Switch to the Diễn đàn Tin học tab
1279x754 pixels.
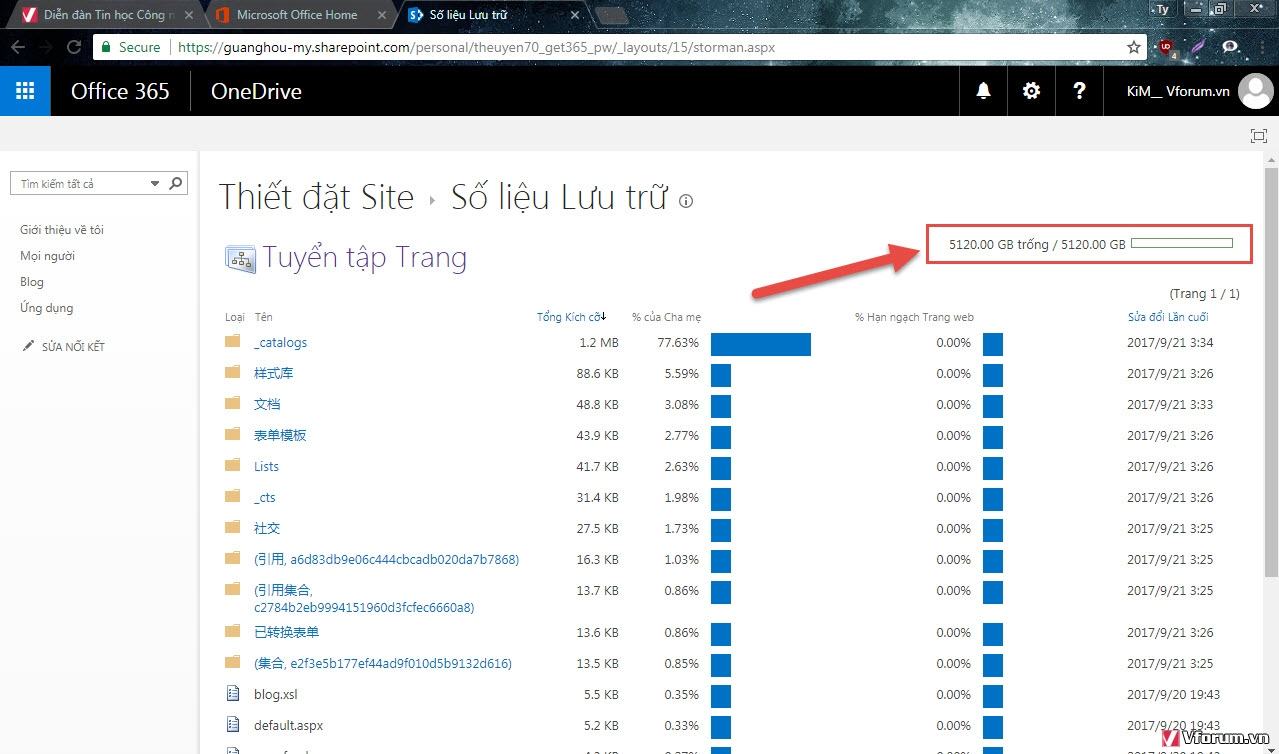click(x=108, y=15)
